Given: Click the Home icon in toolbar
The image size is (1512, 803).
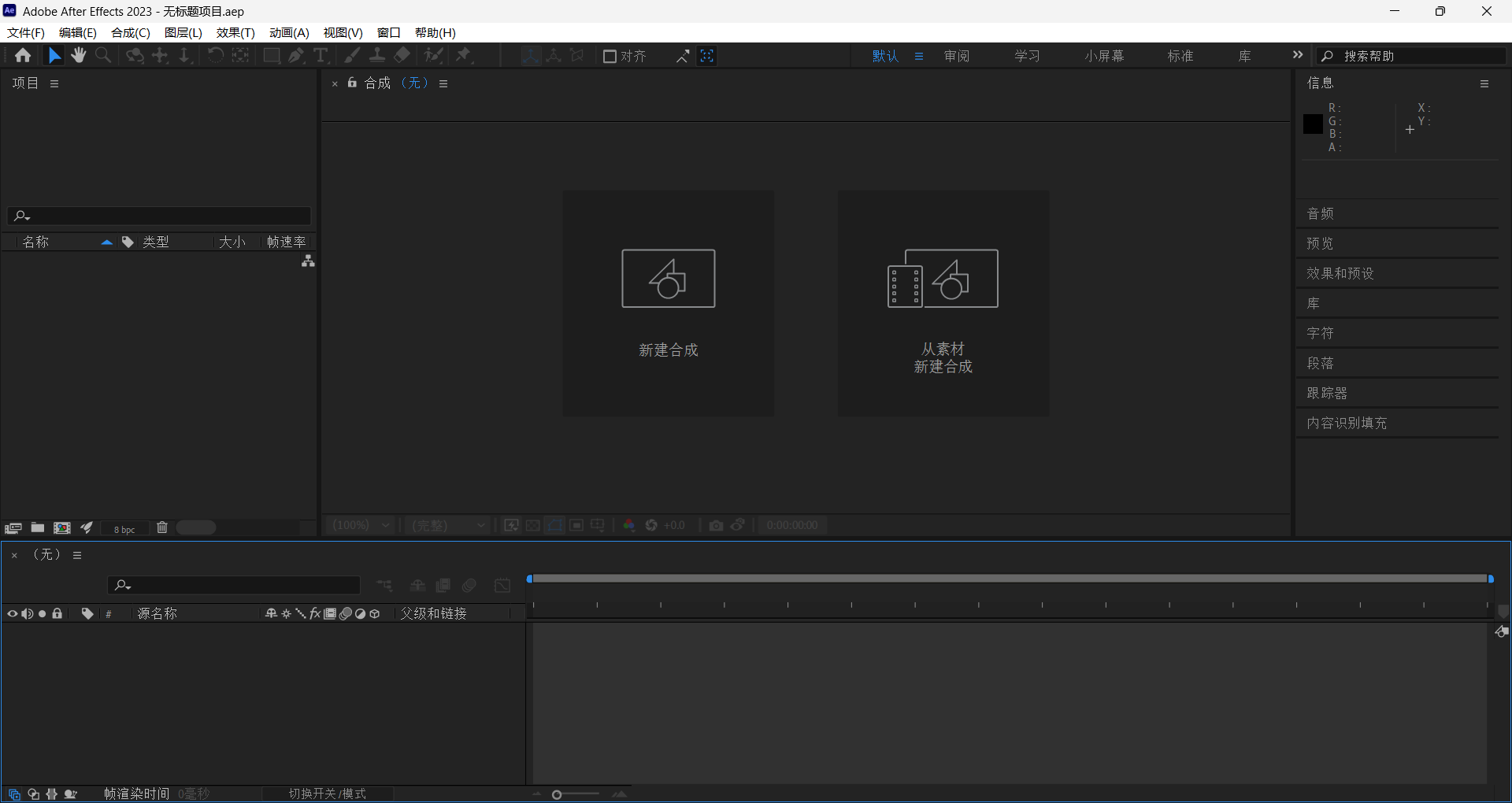Looking at the screenshot, I should (x=23, y=55).
